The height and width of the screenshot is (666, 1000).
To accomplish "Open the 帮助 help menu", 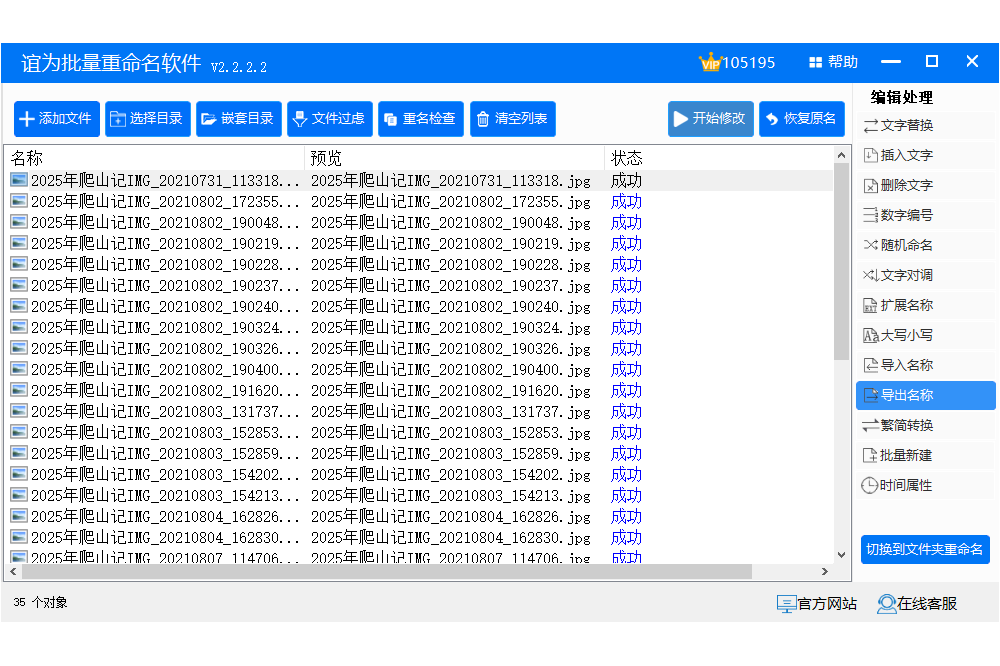I will click(x=833, y=62).
